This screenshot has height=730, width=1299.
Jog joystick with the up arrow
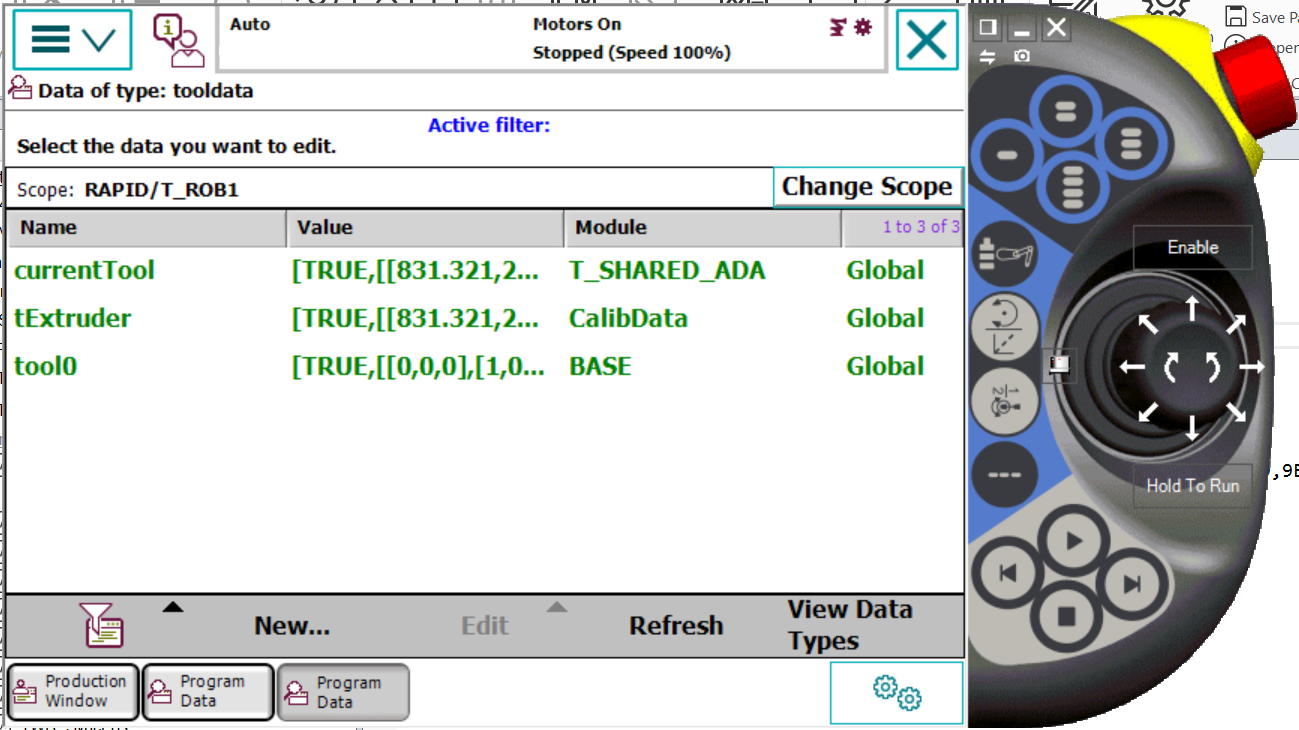(x=1192, y=308)
